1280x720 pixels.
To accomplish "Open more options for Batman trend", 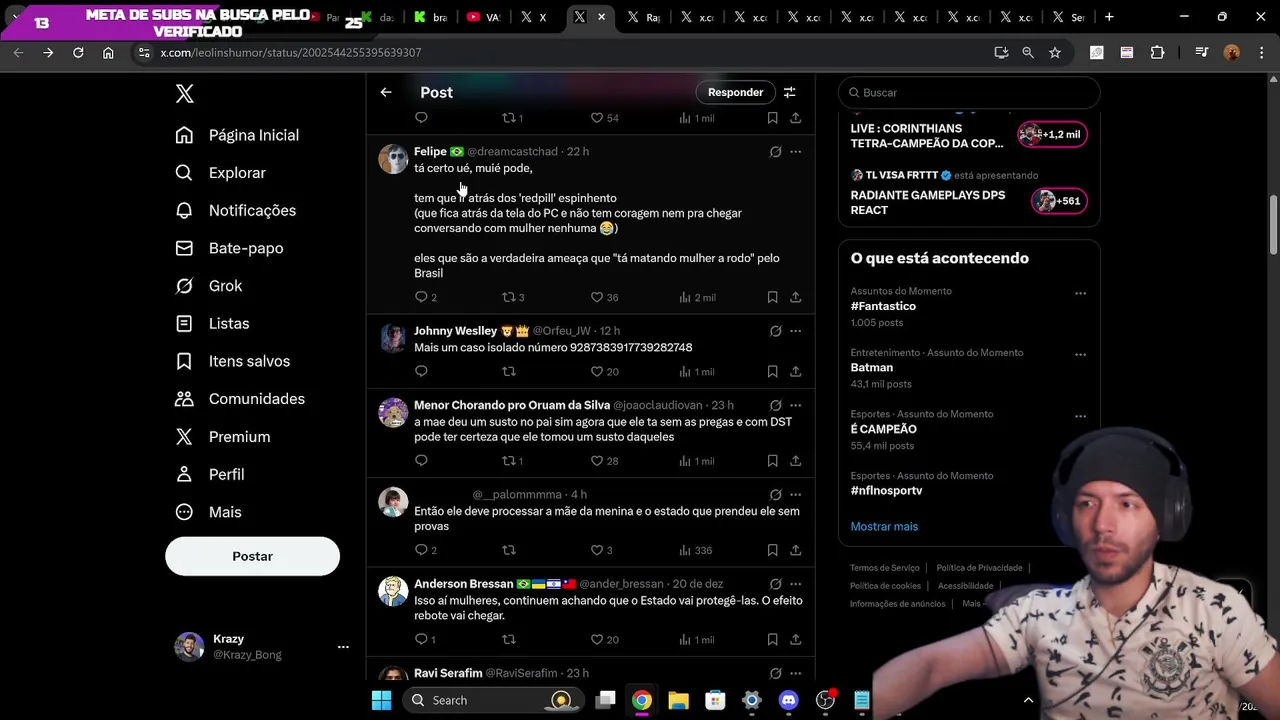I will [1080, 355].
